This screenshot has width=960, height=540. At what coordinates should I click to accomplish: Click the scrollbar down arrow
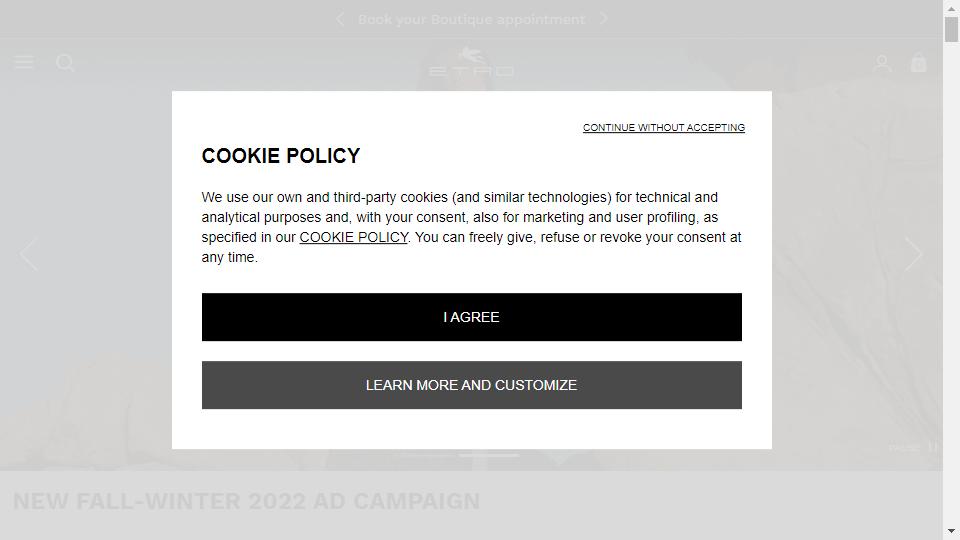(x=951, y=531)
